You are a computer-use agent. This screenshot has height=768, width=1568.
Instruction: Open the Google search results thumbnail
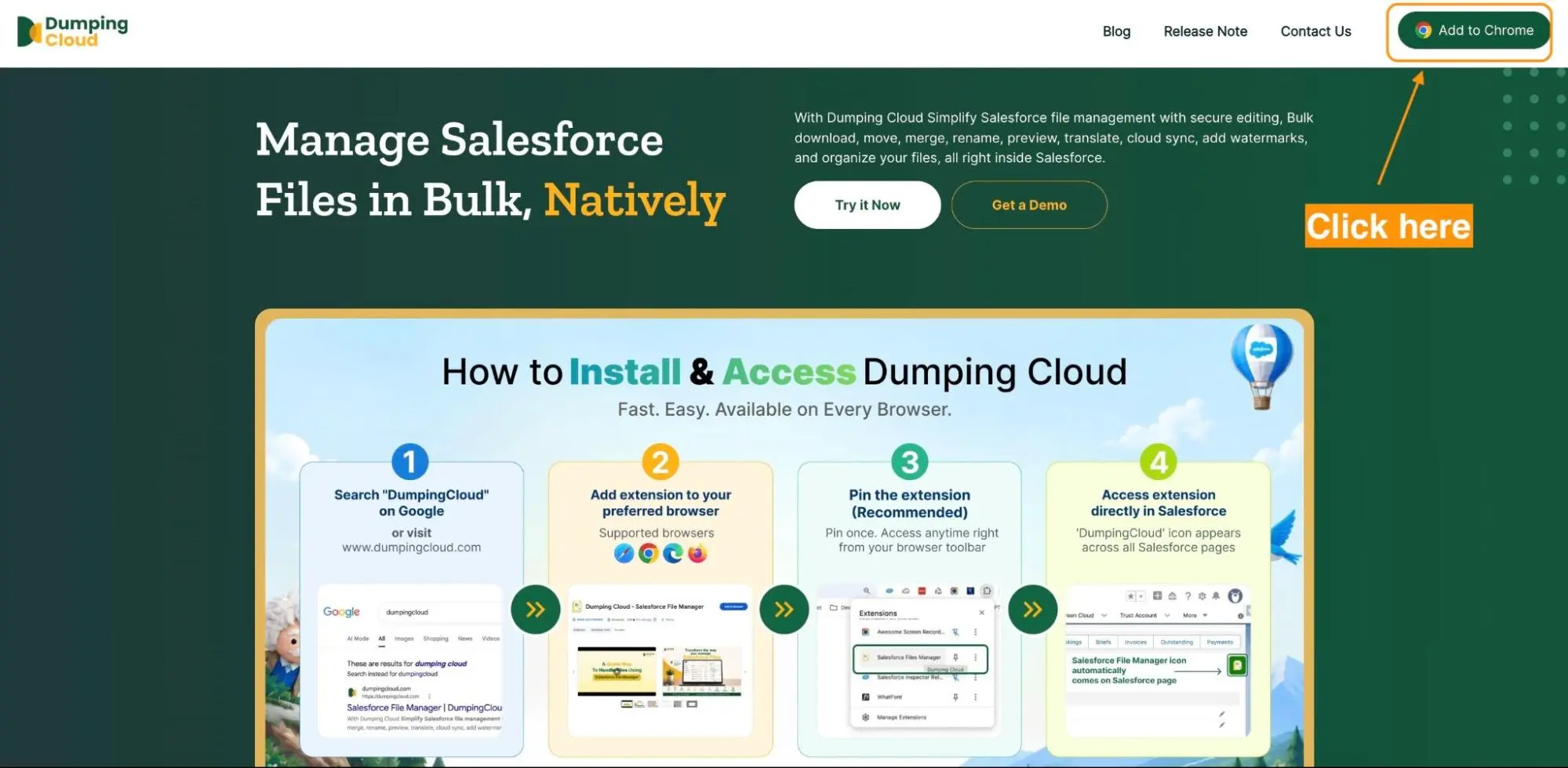click(409, 661)
